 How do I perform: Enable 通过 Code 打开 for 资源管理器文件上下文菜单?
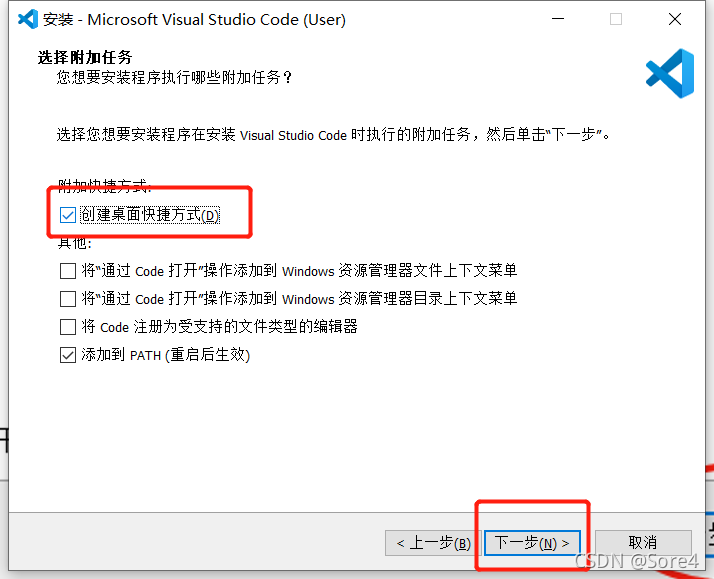click(68, 271)
